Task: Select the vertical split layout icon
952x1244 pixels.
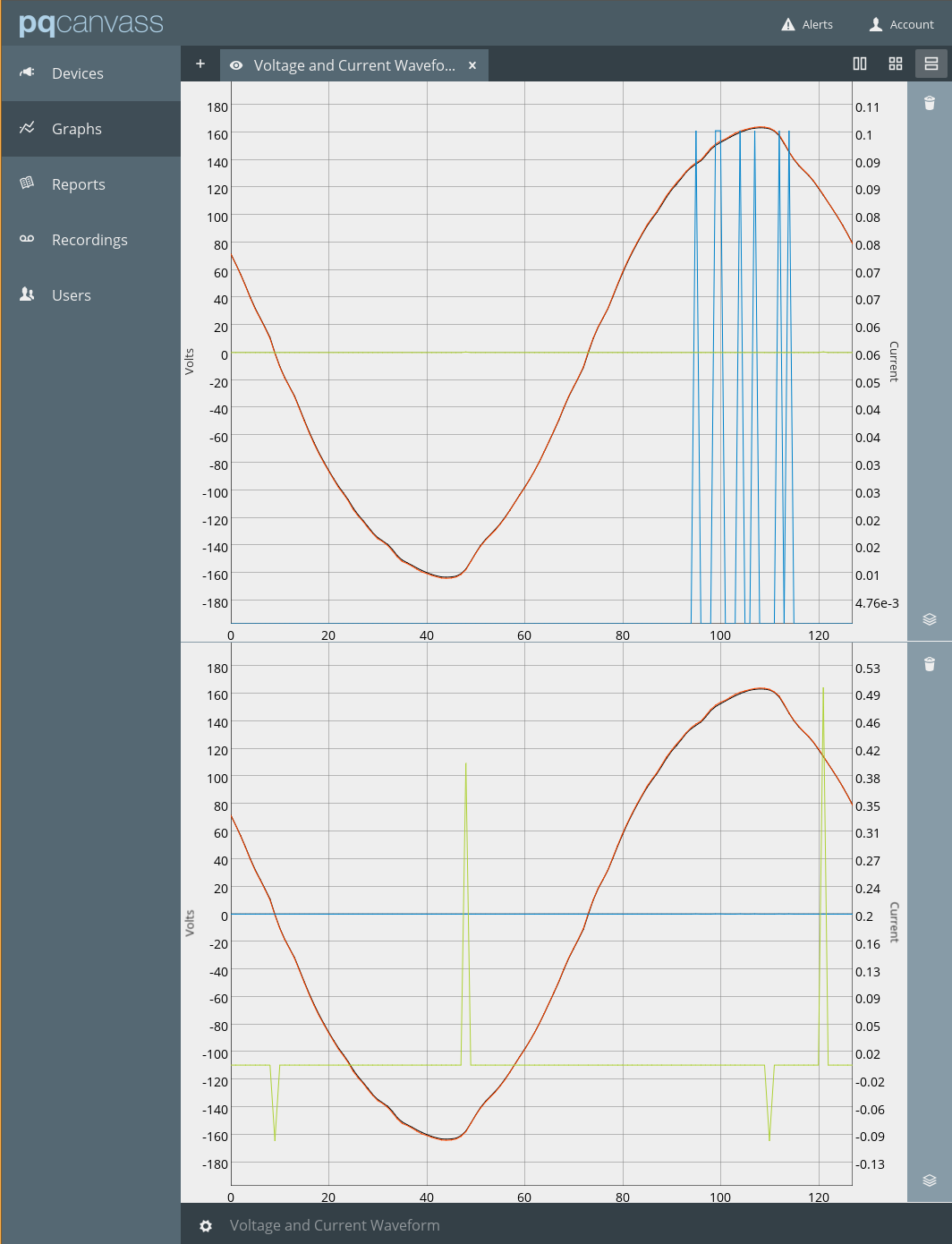Action: (859, 64)
